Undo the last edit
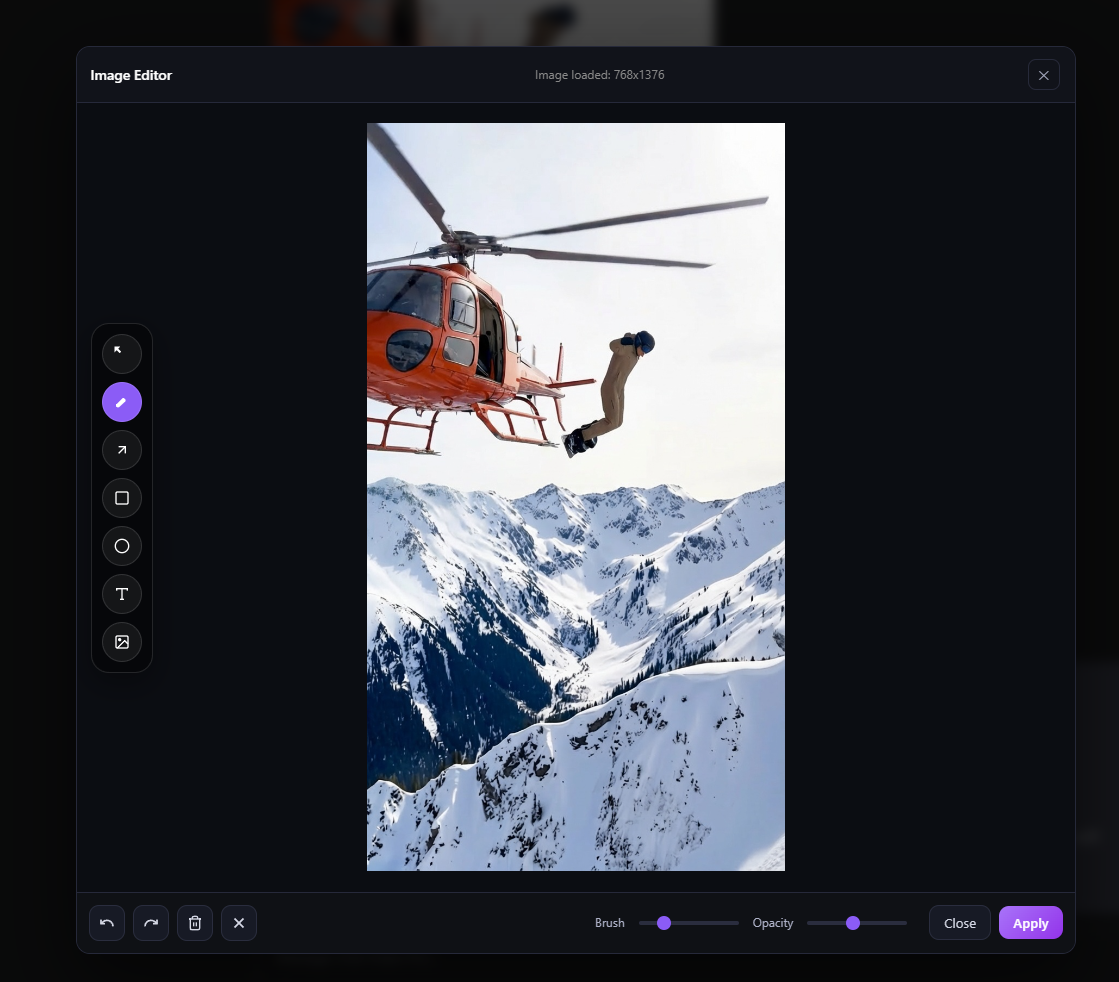 click(x=107, y=923)
